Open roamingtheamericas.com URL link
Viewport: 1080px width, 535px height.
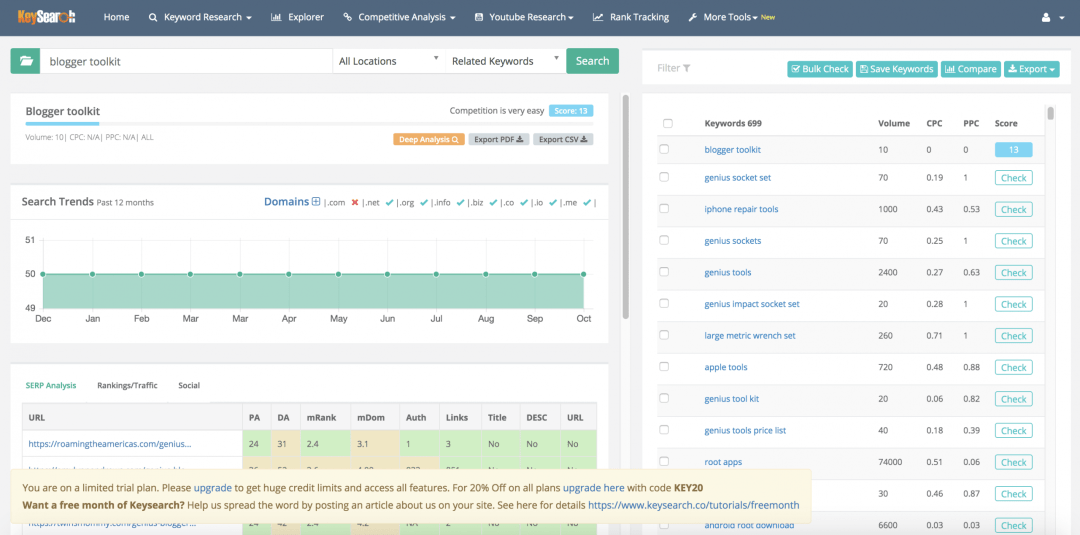click(110, 444)
